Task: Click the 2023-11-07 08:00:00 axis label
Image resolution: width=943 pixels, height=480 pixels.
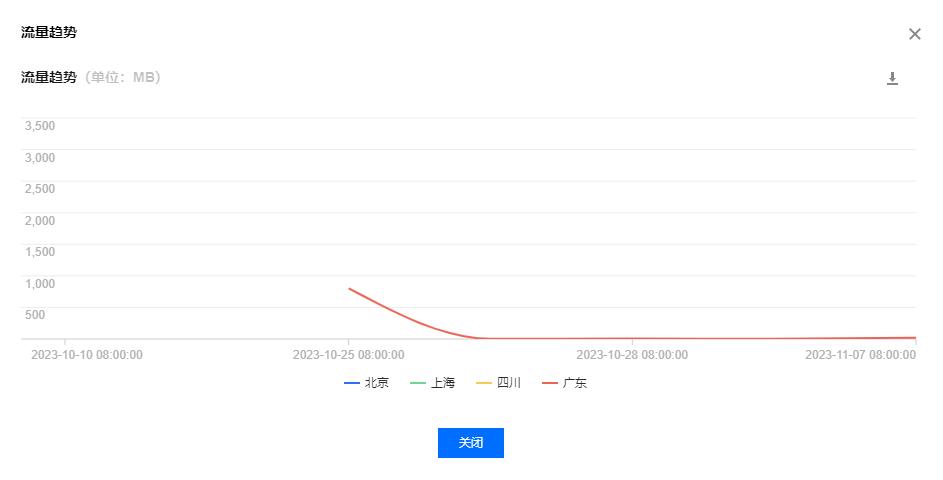Action: (860, 355)
